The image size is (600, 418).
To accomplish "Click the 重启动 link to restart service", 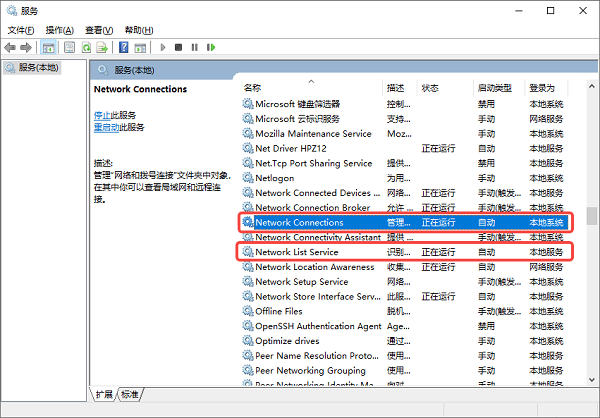I will coord(104,127).
